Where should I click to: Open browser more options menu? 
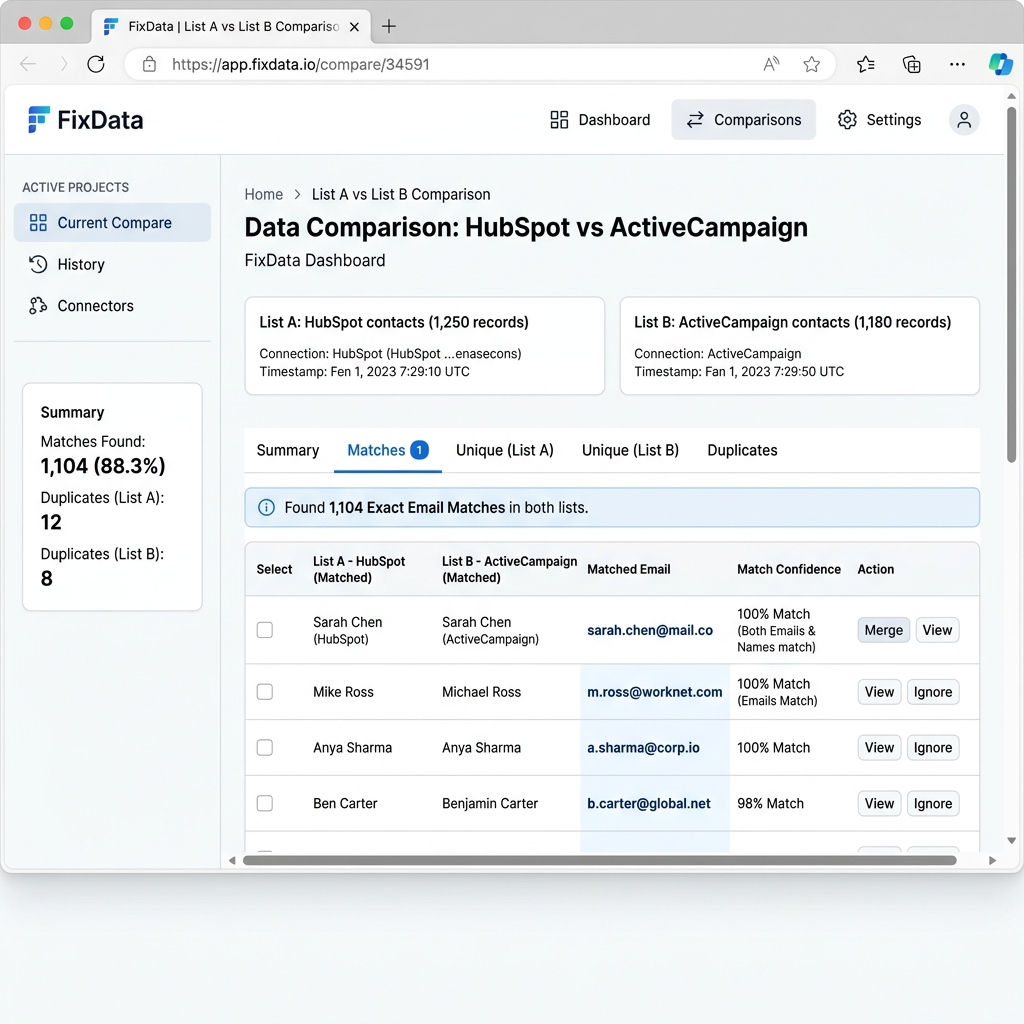click(957, 64)
